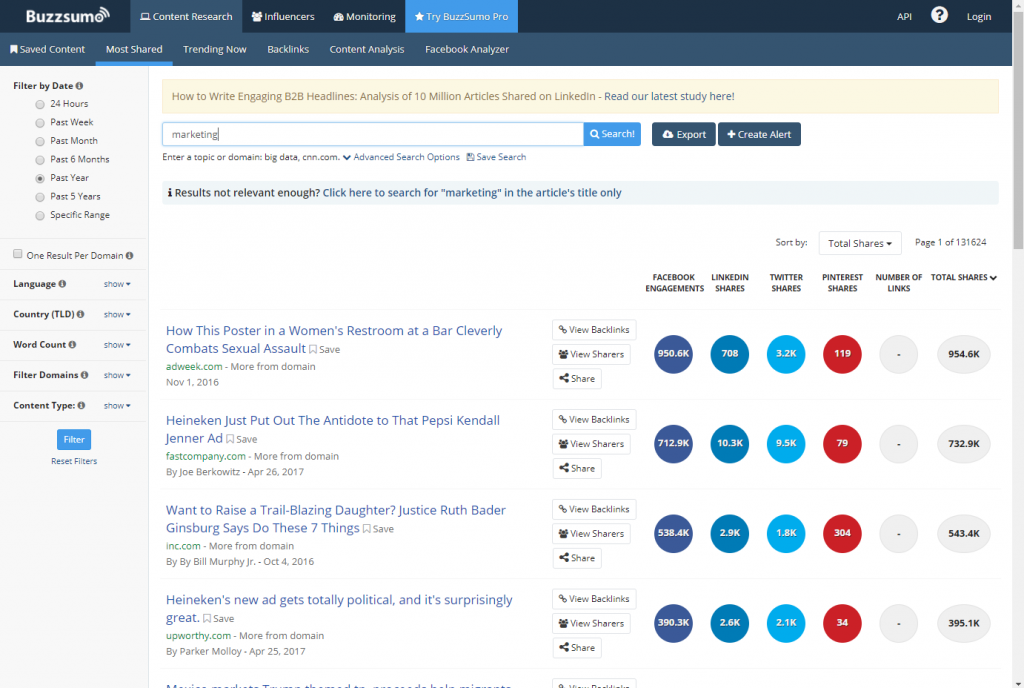Click Twitter shares bubble 3.2K

point(786,354)
